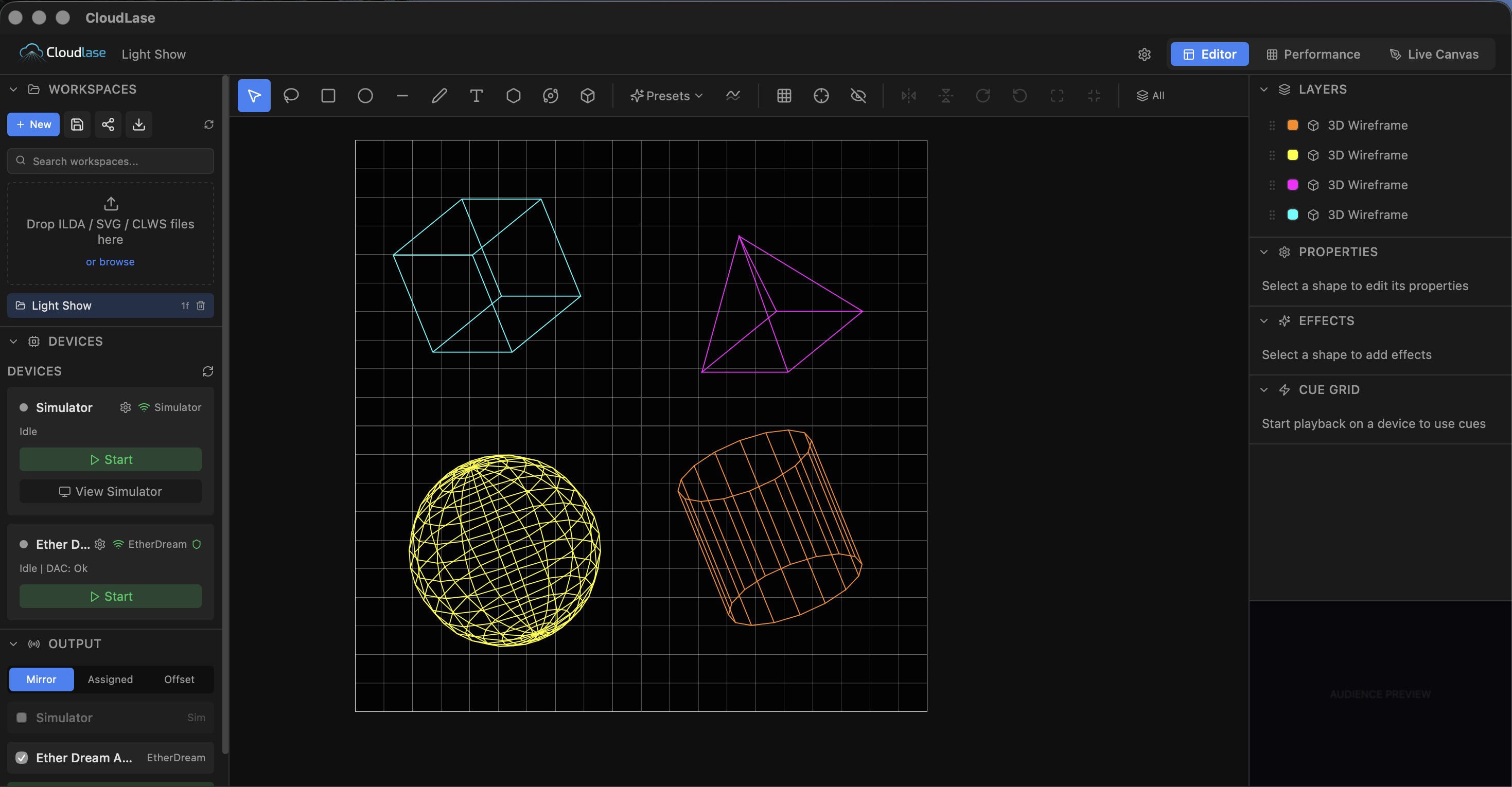Click the or browse upload link
Viewport: 1512px width, 787px height.
110,262
